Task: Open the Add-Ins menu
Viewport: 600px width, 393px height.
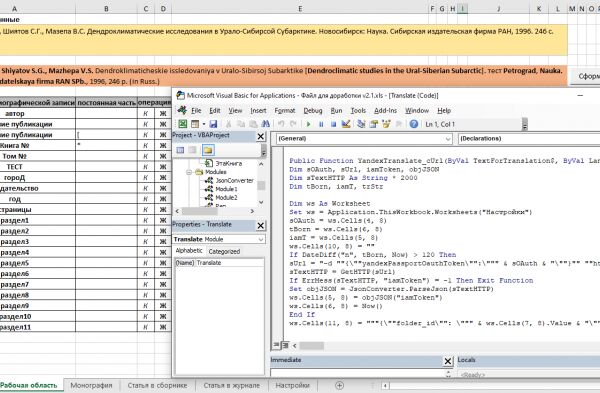Action: [x=385, y=110]
